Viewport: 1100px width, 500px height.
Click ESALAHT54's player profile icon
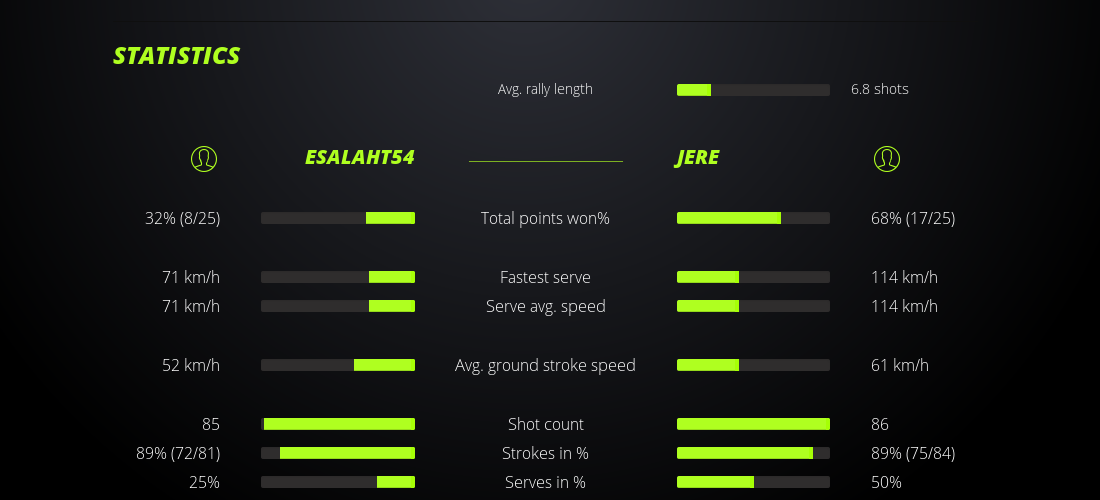pos(204,158)
